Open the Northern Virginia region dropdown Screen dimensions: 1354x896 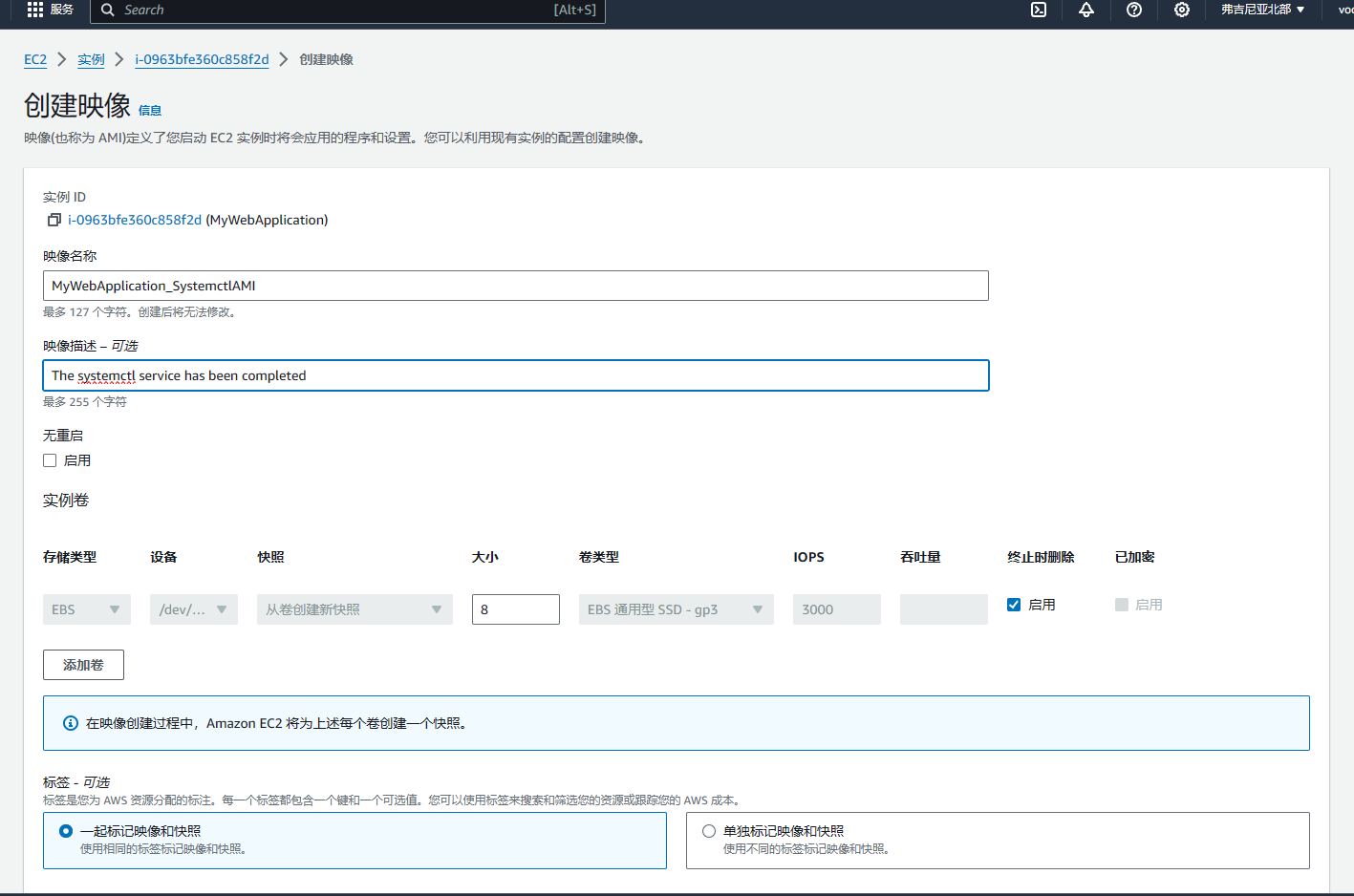(1262, 10)
